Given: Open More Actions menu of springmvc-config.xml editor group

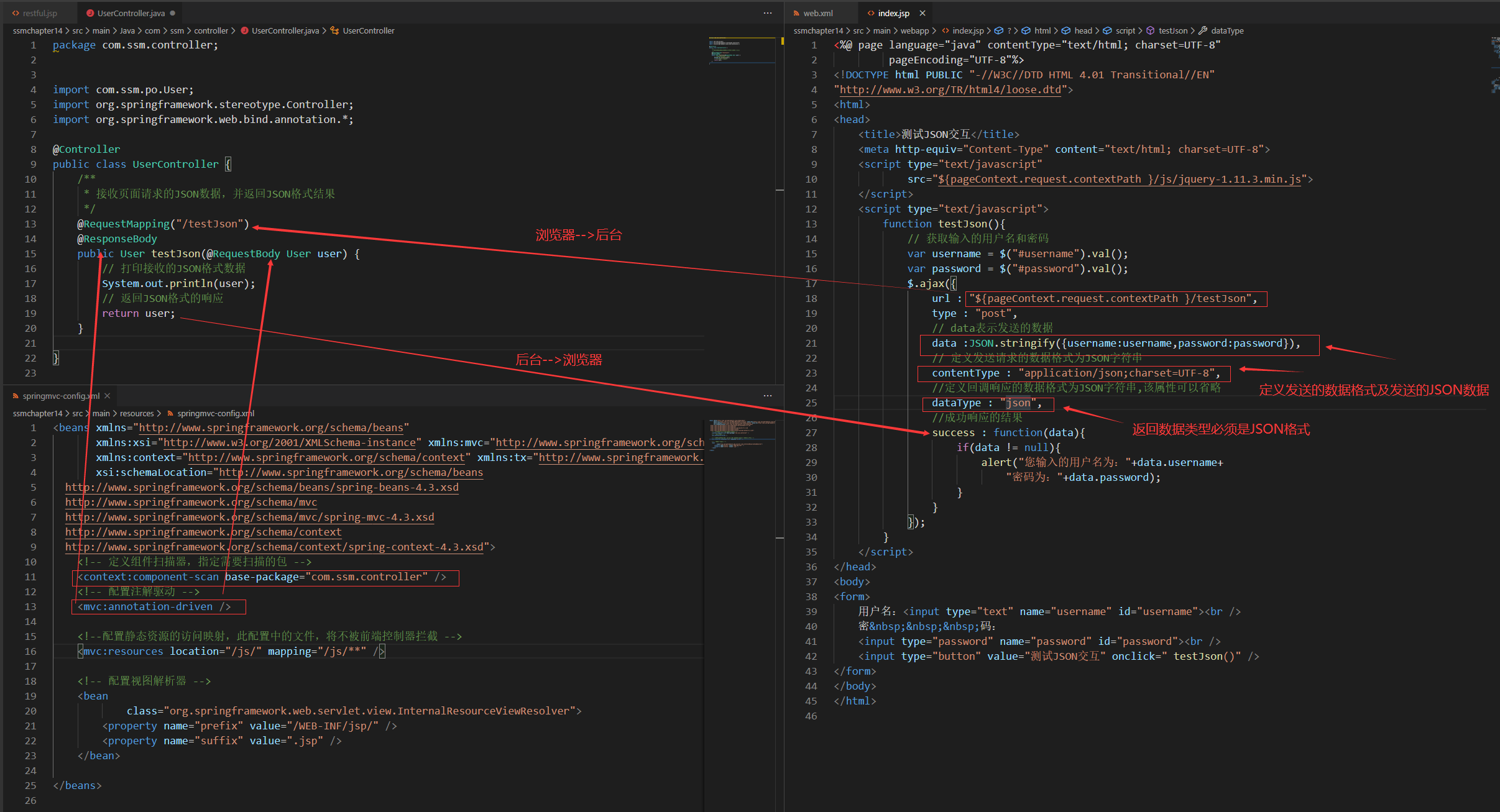Looking at the screenshot, I should coord(768,396).
